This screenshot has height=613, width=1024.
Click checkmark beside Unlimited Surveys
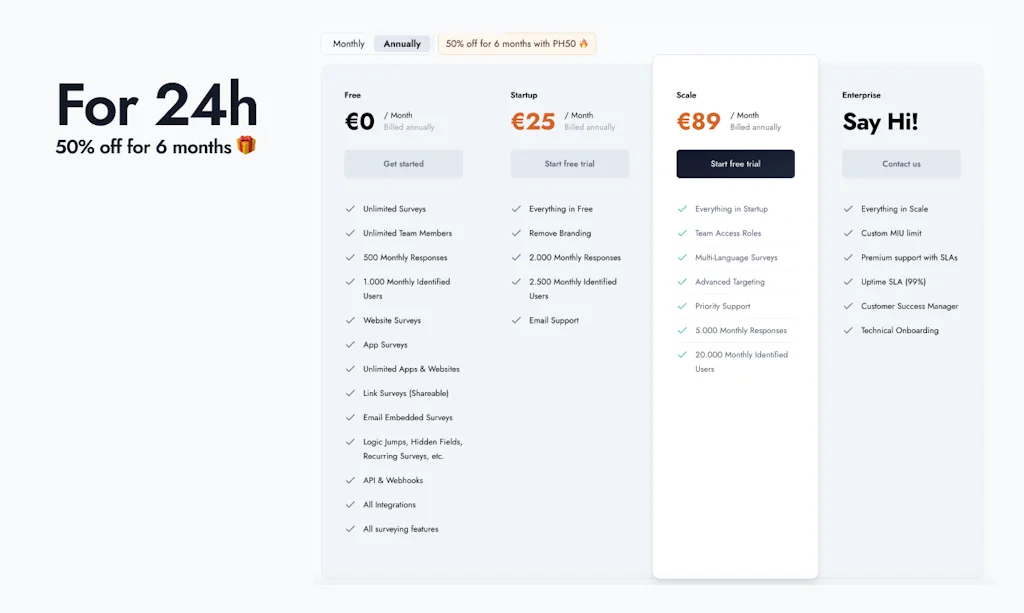[x=350, y=209]
